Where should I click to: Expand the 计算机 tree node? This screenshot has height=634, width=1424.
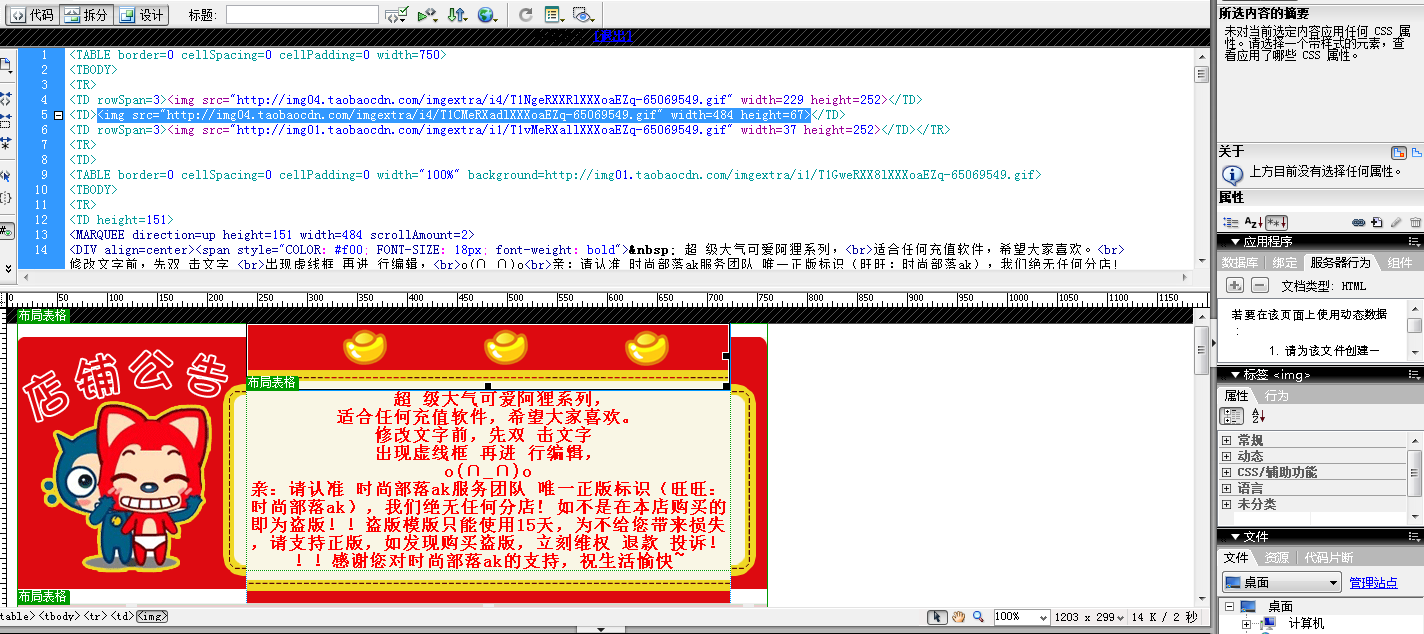1247,623
